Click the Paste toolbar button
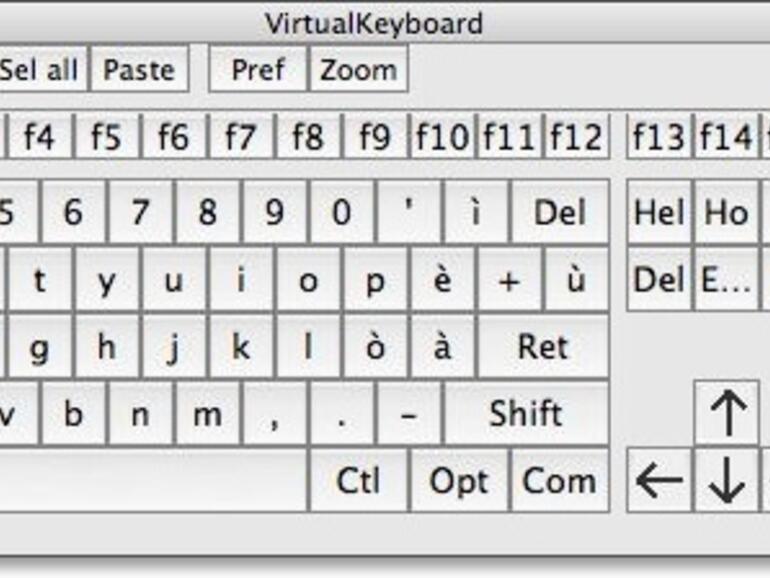The image size is (770, 578). (139, 70)
